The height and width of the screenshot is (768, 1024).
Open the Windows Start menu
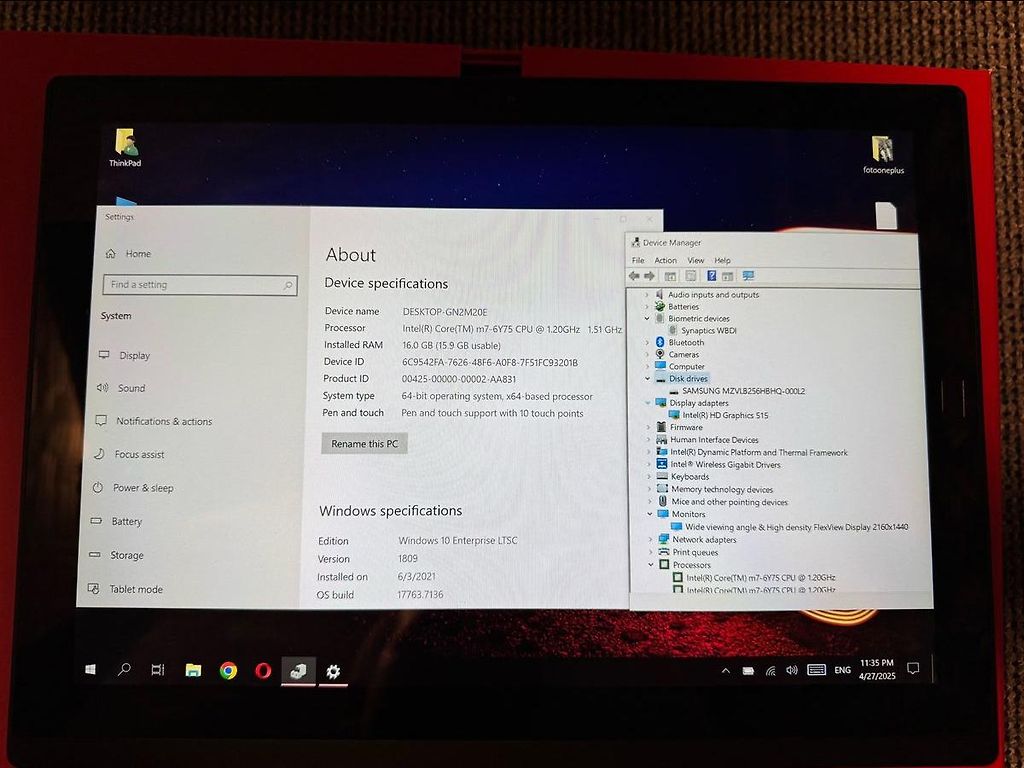tap(91, 669)
